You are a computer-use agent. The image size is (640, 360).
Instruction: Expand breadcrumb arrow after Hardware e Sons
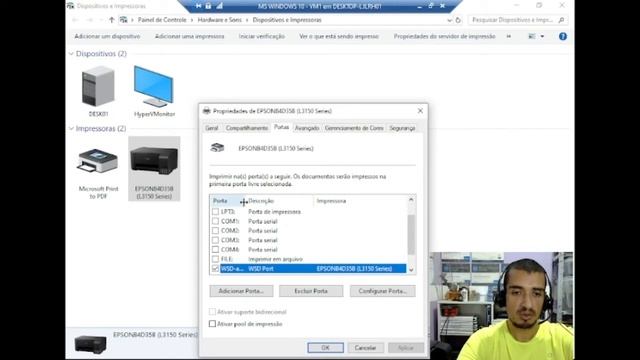[x=247, y=20]
